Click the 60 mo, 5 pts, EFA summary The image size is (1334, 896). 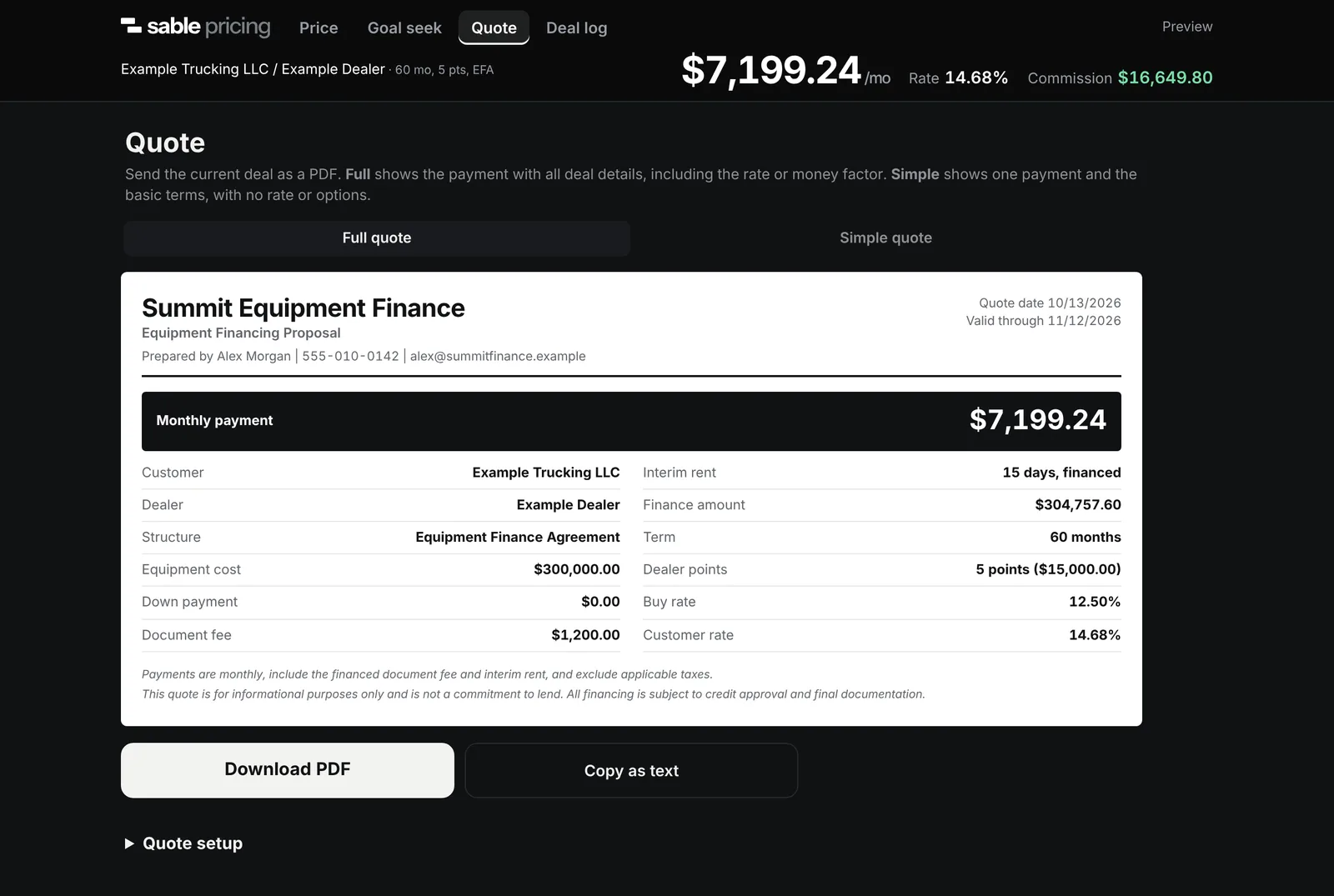tap(444, 70)
